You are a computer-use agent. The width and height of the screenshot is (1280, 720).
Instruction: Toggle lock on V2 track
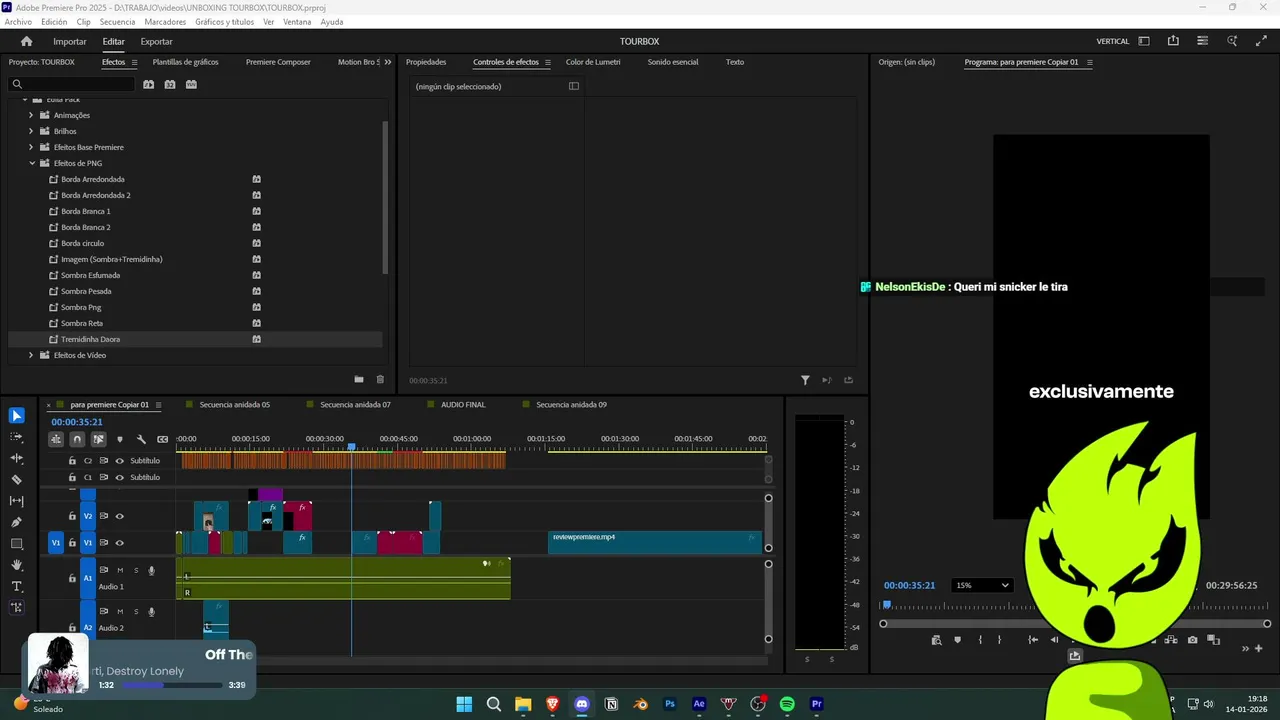[72, 516]
